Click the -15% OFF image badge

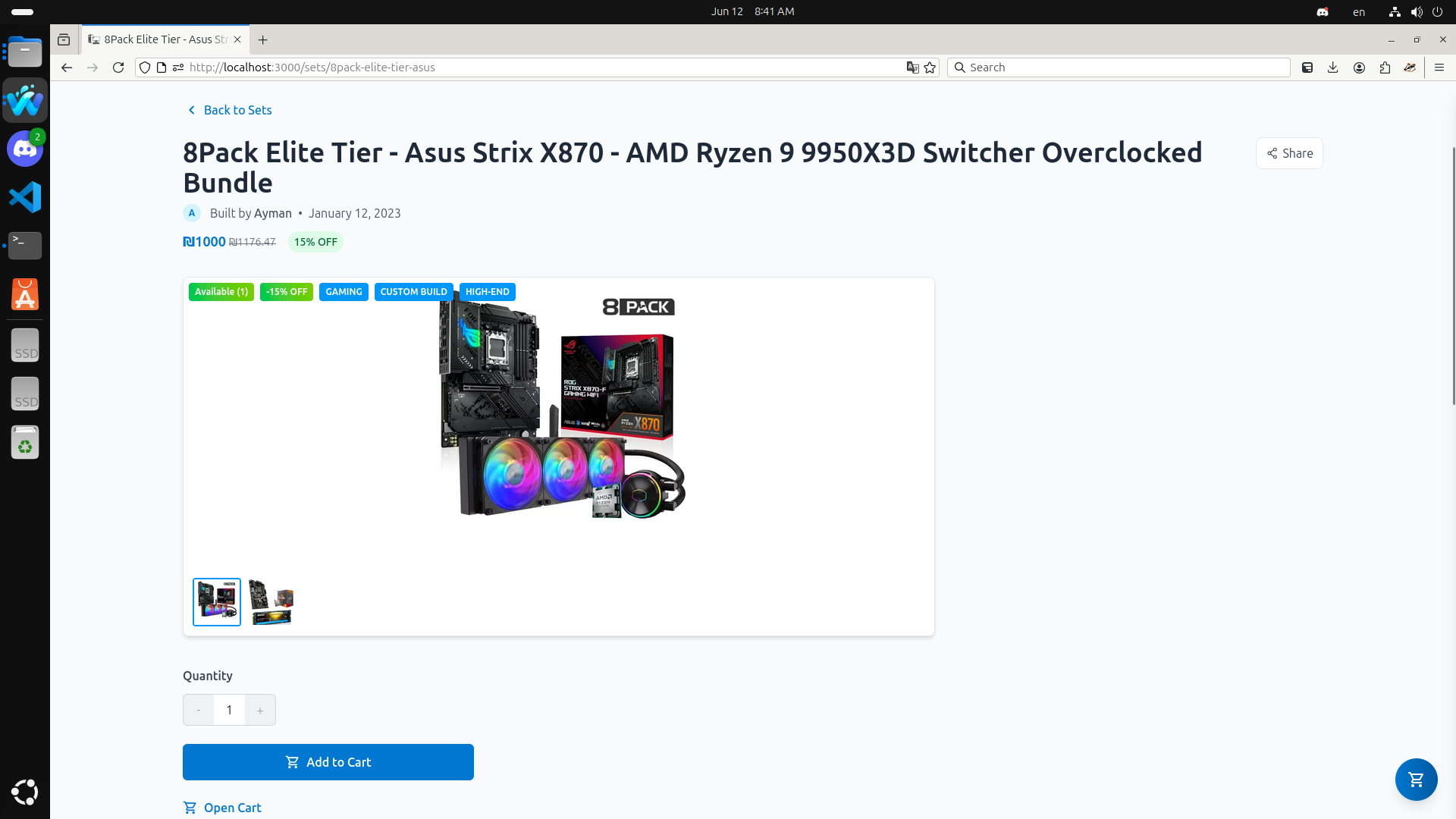(x=287, y=292)
